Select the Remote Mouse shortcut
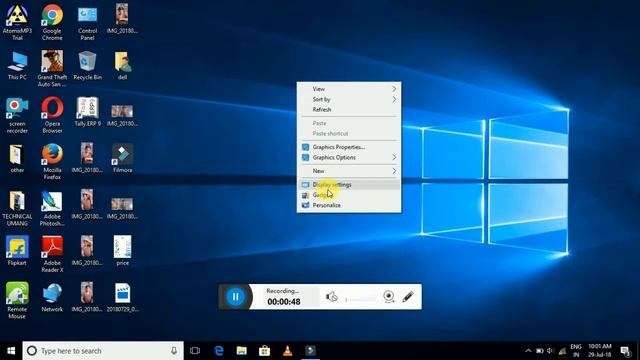This screenshot has height=360, width=640. tap(17, 301)
